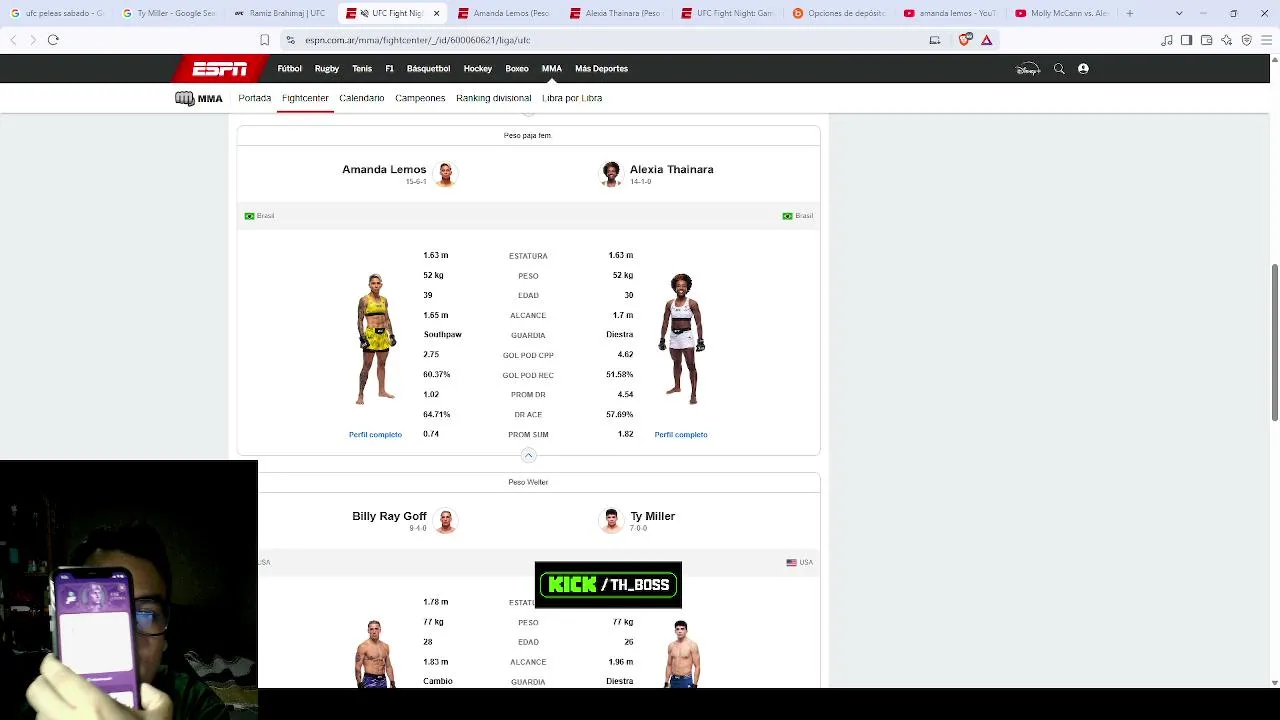Click Amanda Lemos' full-body fighter photo
Image resolution: width=1280 pixels, height=720 pixels.
pyautogui.click(x=376, y=339)
